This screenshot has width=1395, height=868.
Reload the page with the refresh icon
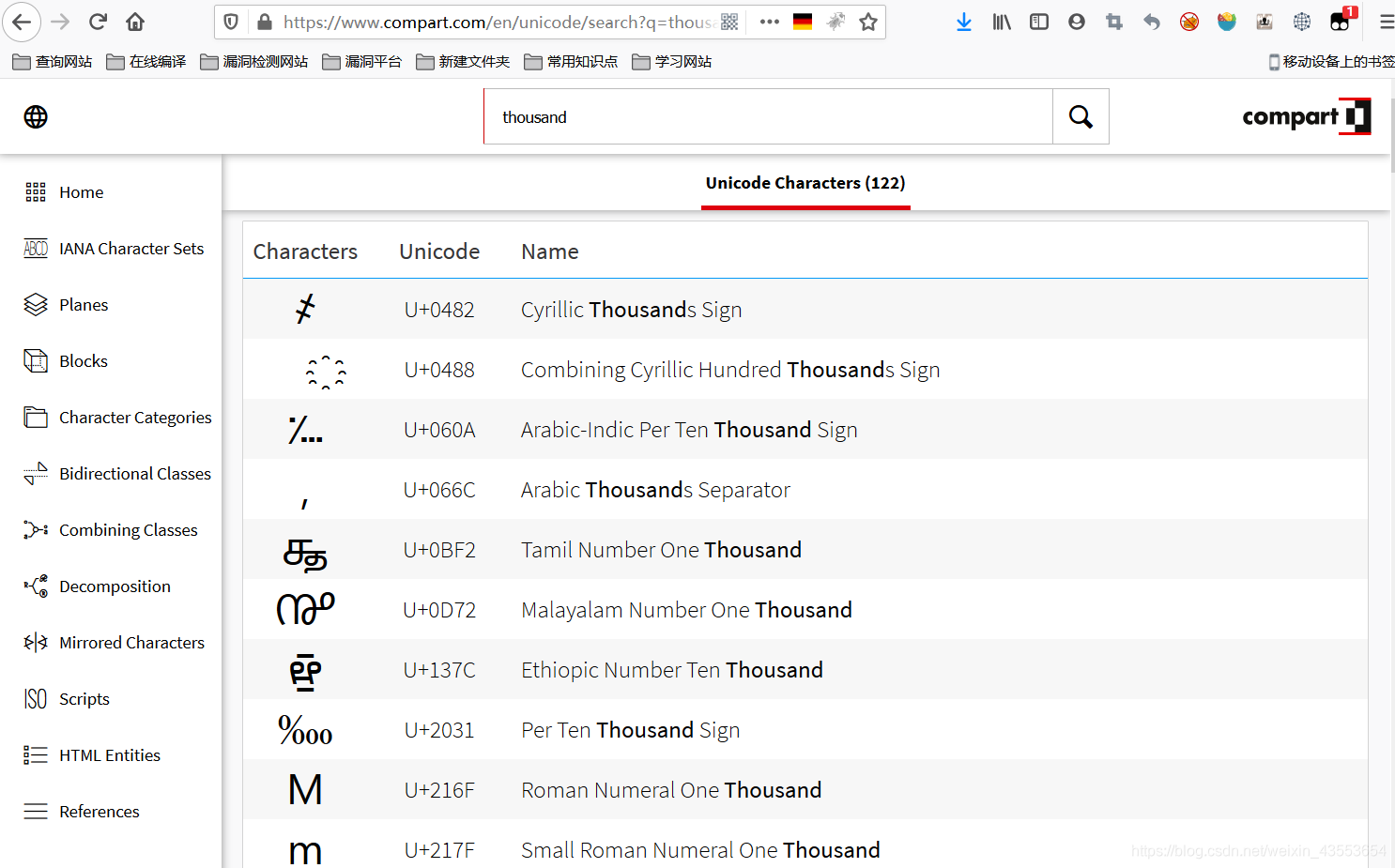click(98, 22)
